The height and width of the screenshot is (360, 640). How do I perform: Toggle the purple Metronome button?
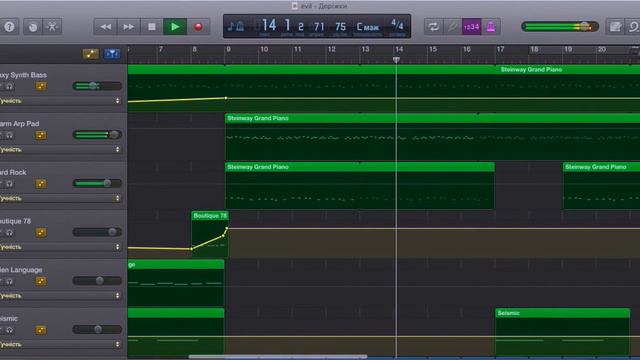(x=491, y=27)
